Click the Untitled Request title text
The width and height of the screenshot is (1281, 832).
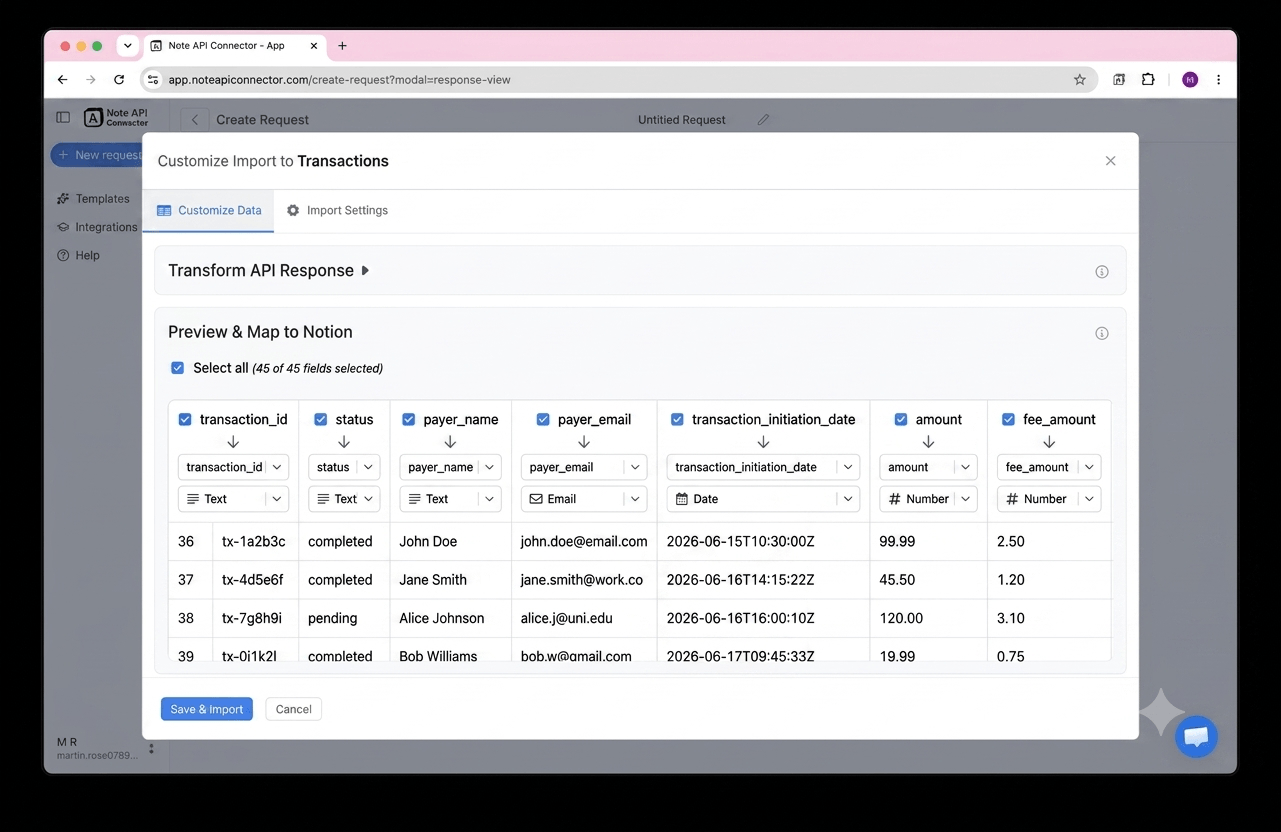point(682,120)
